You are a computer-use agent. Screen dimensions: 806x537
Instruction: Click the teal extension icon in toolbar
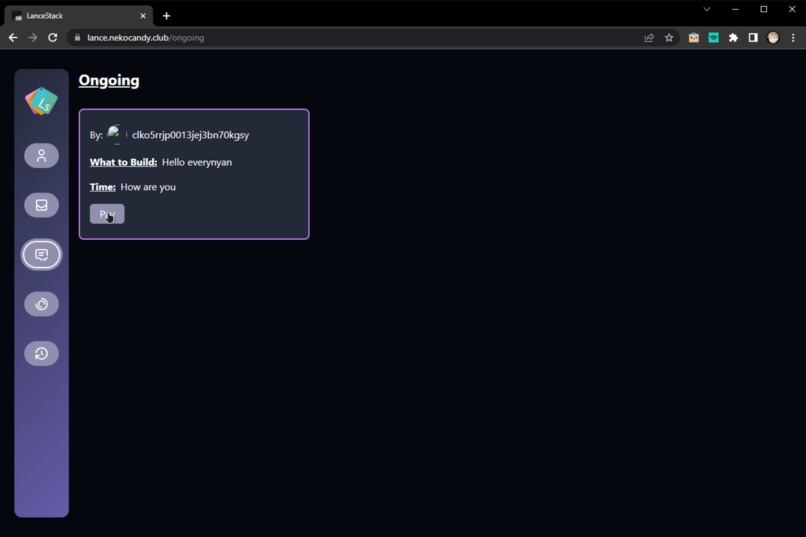pos(713,38)
